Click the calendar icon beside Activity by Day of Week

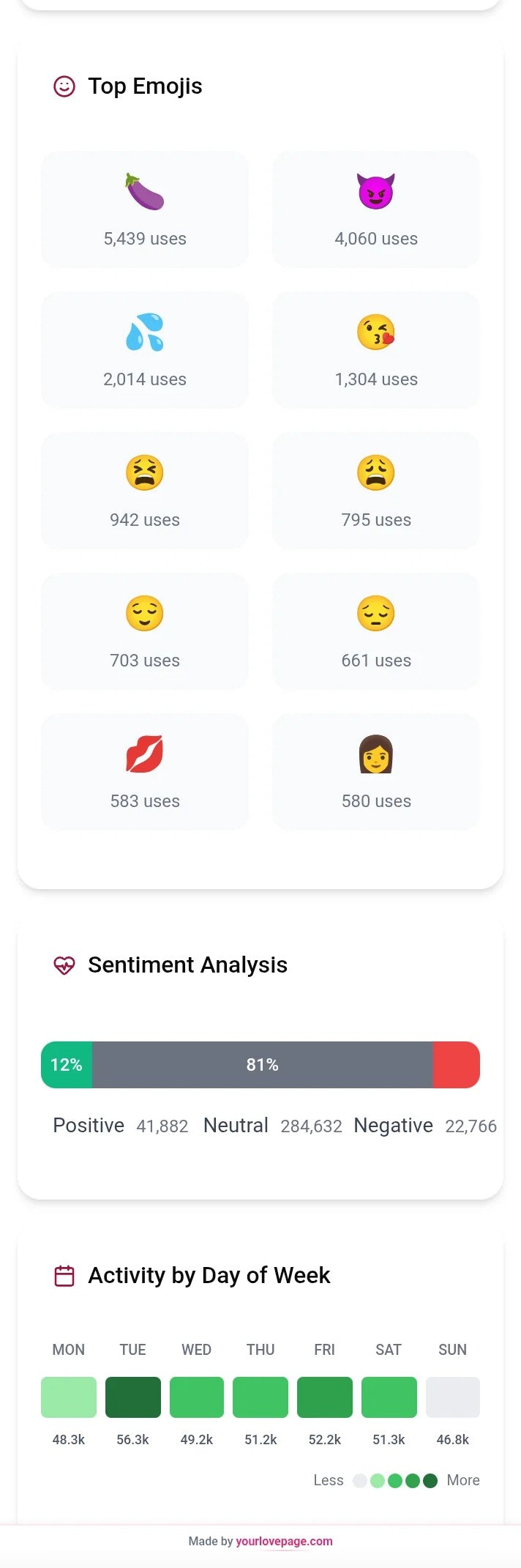coord(64,1274)
